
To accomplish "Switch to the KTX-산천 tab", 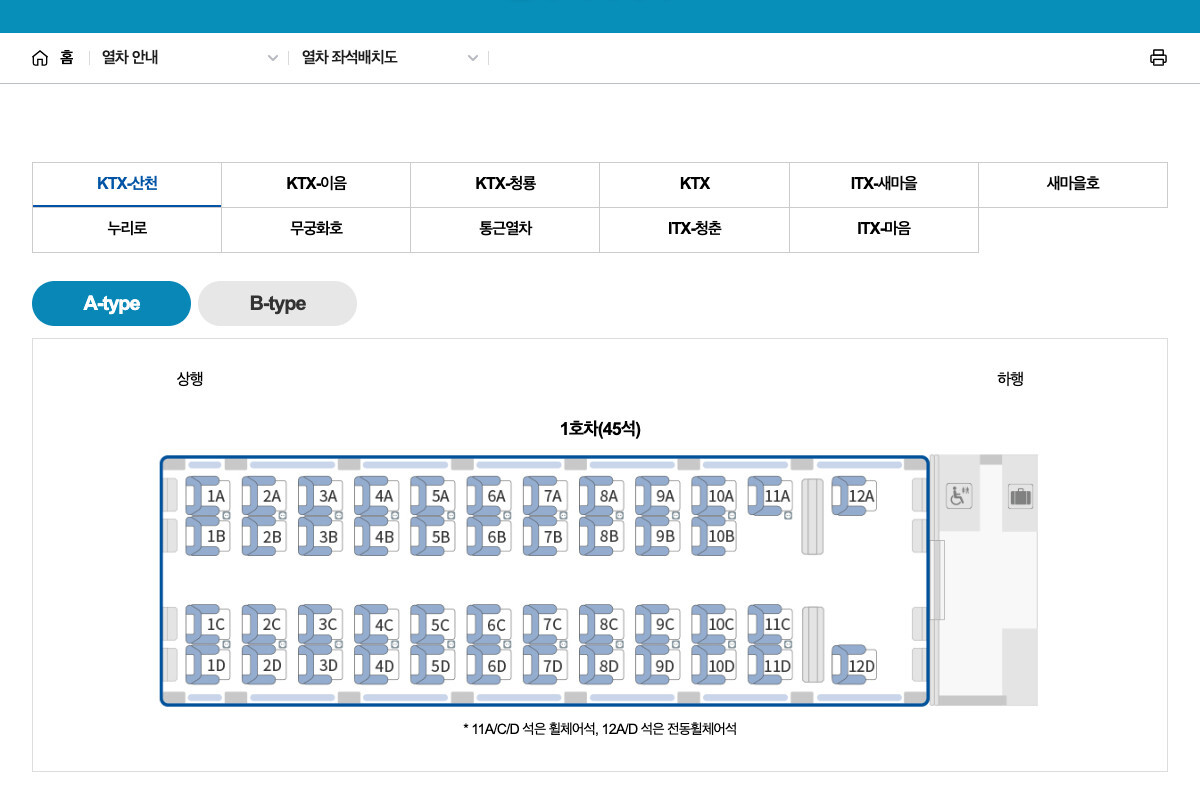I will click(x=127, y=184).
